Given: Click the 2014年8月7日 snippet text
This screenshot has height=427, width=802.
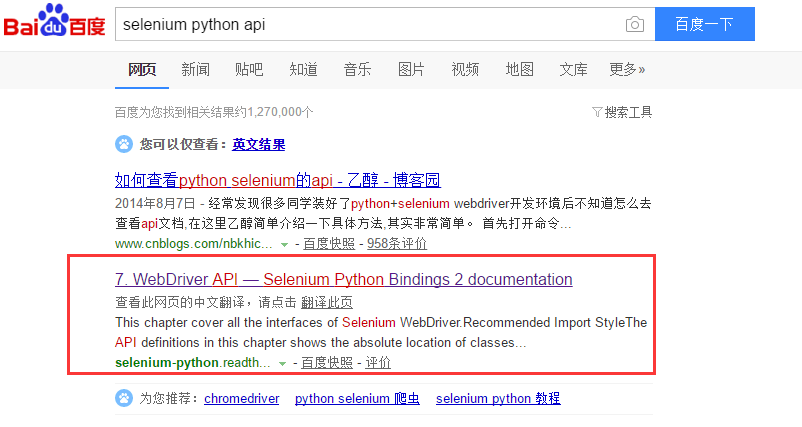Looking at the screenshot, I should tap(155, 204).
